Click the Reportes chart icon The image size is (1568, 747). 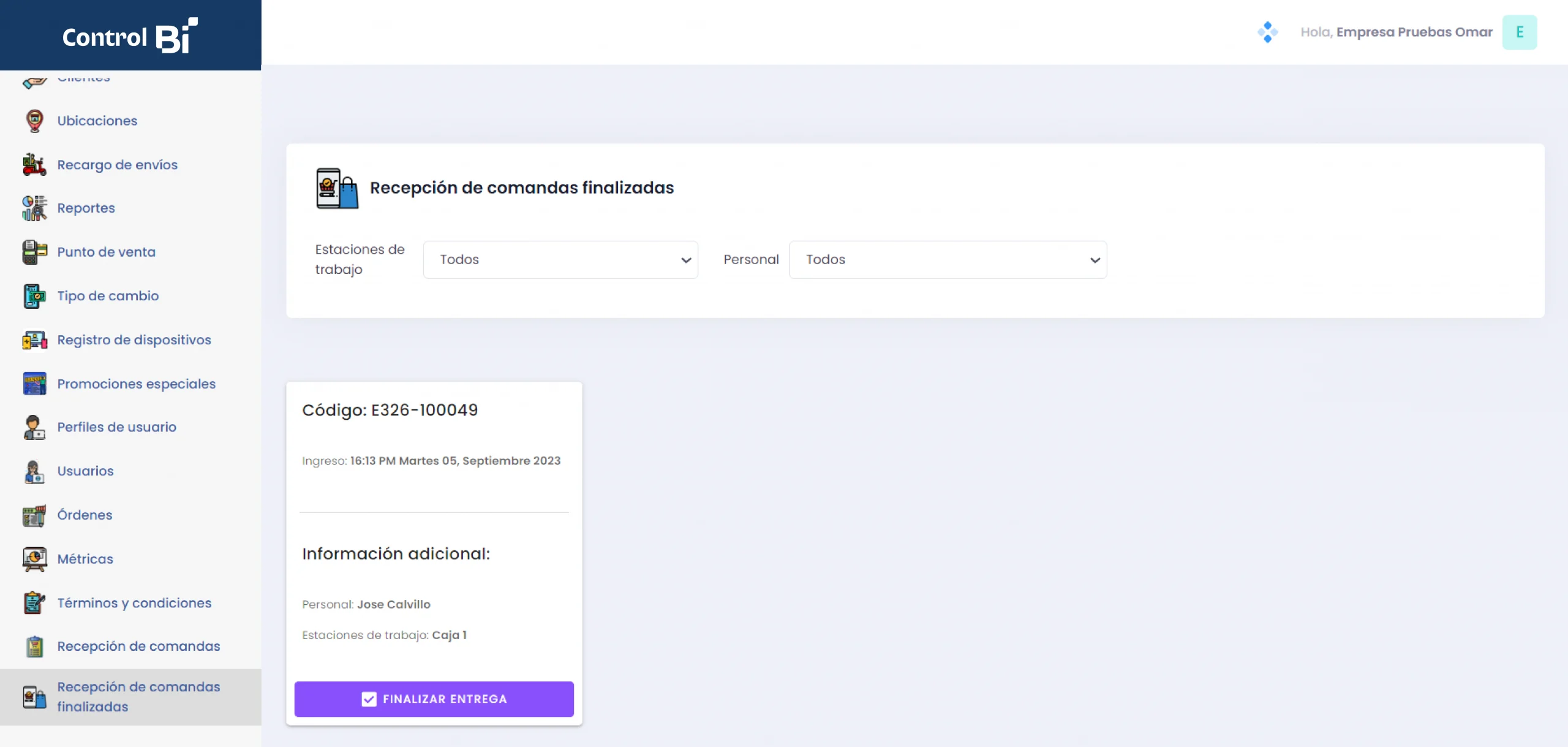(34, 208)
